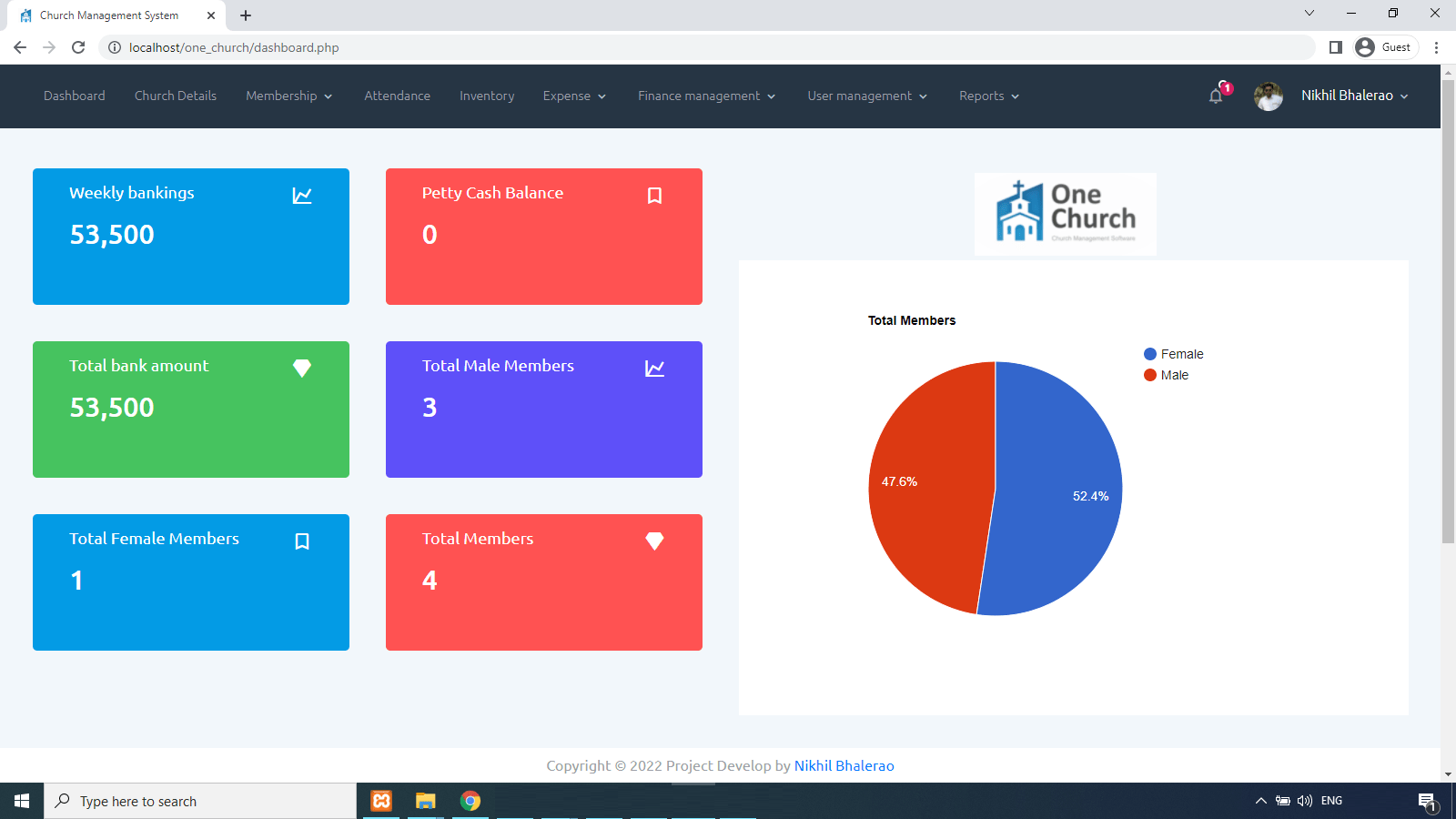The image size is (1456, 819).
Task: Click the bookmark icon on Total Female Members card
Action: click(x=302, y=541)
